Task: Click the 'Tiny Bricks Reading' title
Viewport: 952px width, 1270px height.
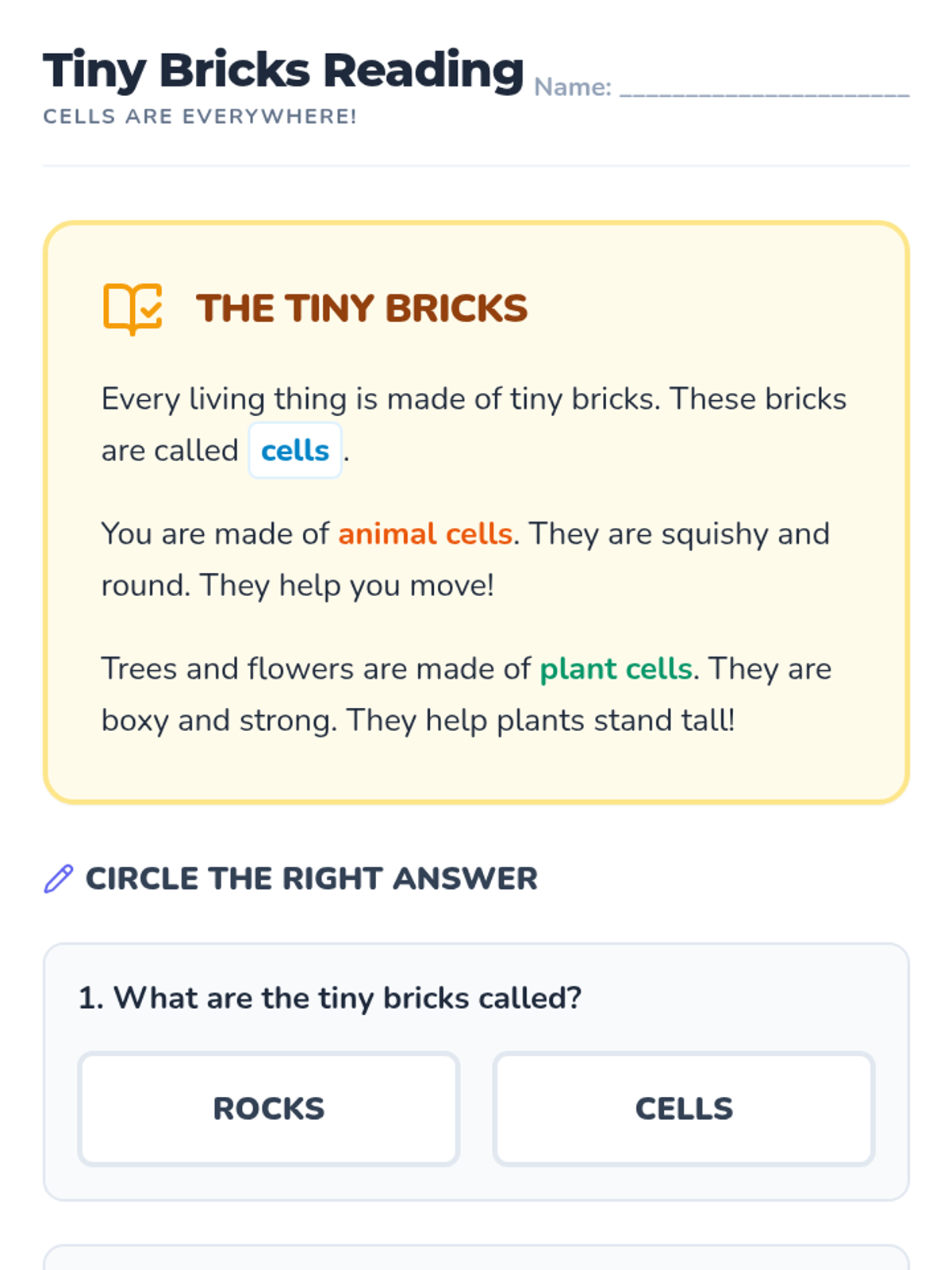Action: [283, 70]
